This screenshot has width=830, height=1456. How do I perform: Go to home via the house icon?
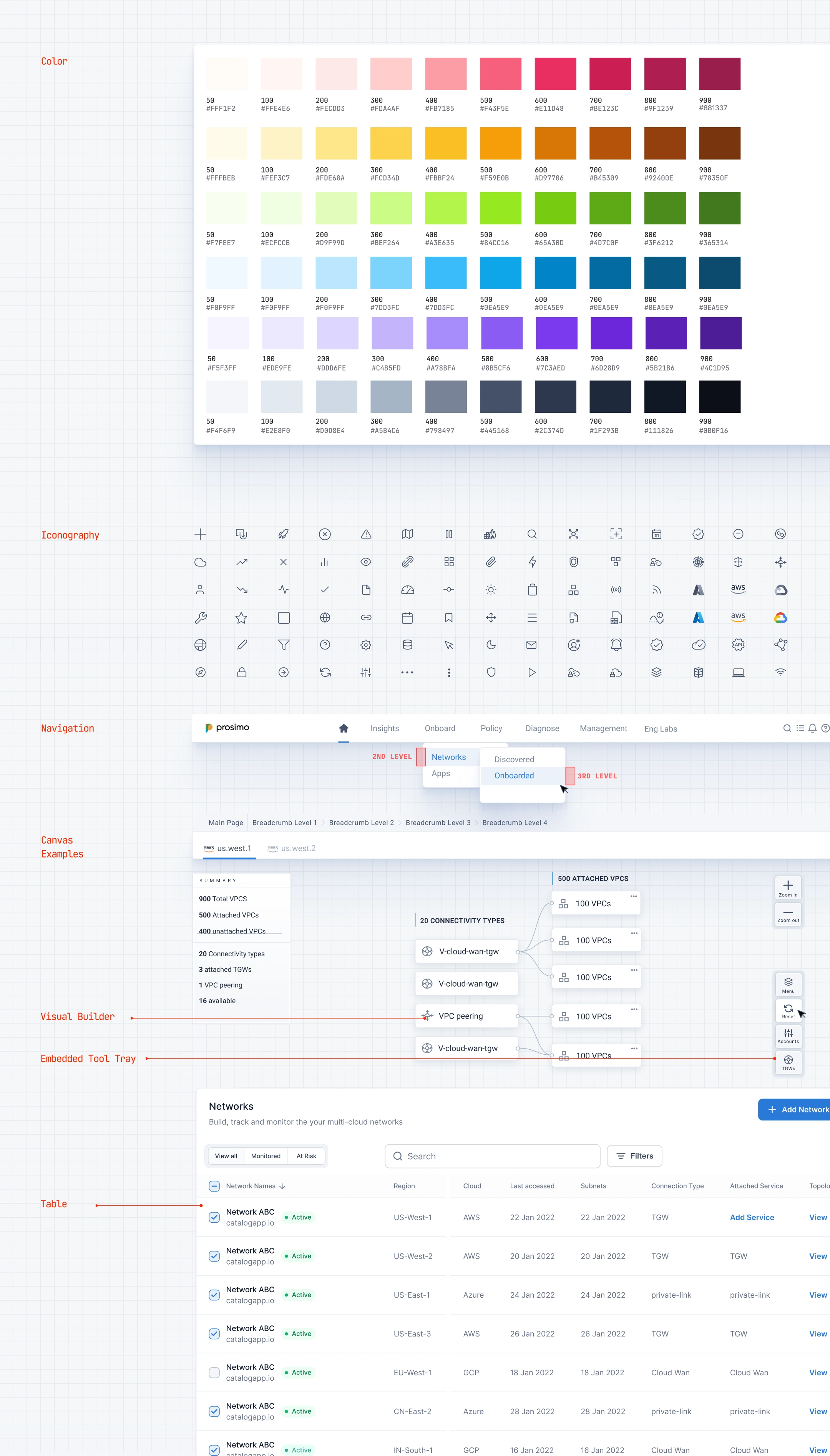pos(343,728)
